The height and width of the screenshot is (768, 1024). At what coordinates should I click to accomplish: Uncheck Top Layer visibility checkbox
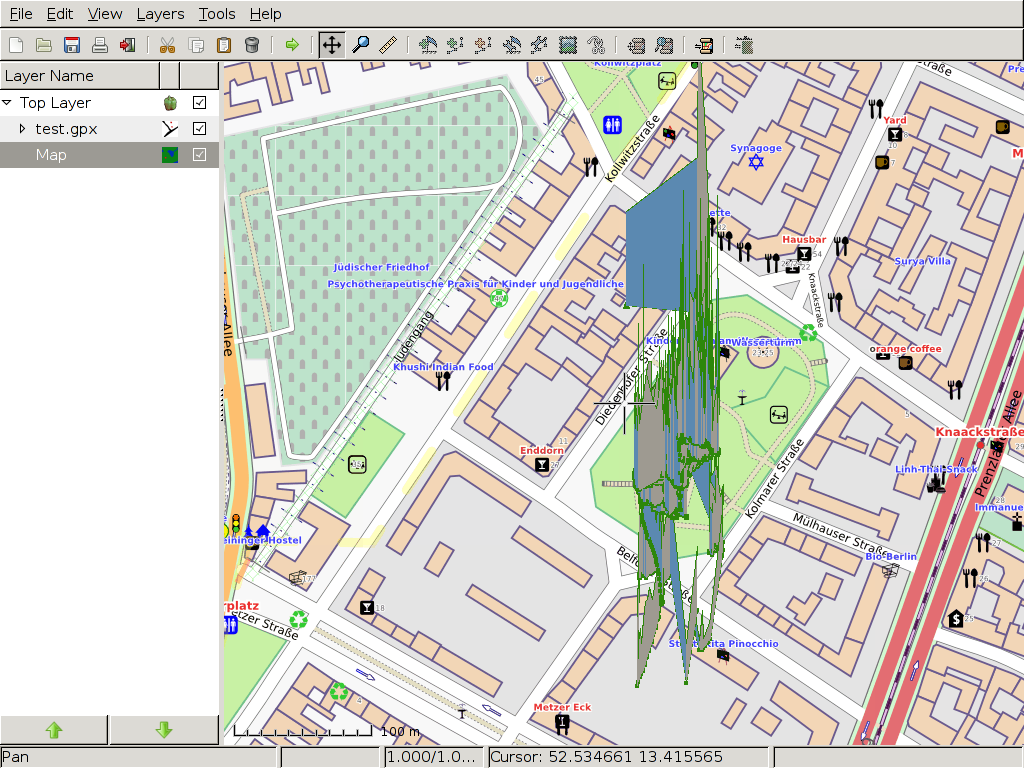(x=200, y=102)
